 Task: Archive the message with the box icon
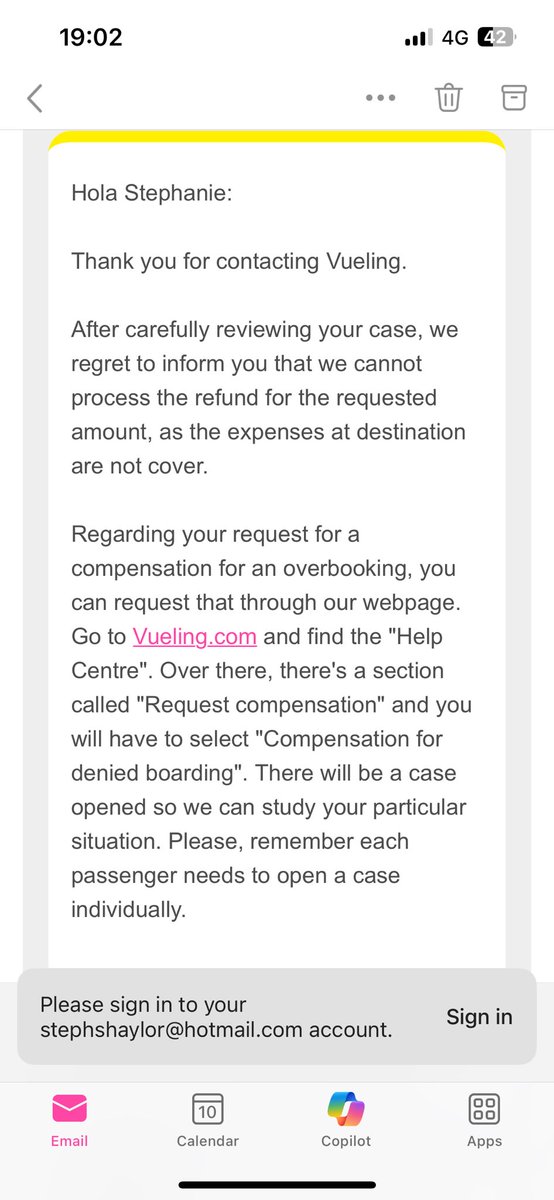[x=513, y=97]
